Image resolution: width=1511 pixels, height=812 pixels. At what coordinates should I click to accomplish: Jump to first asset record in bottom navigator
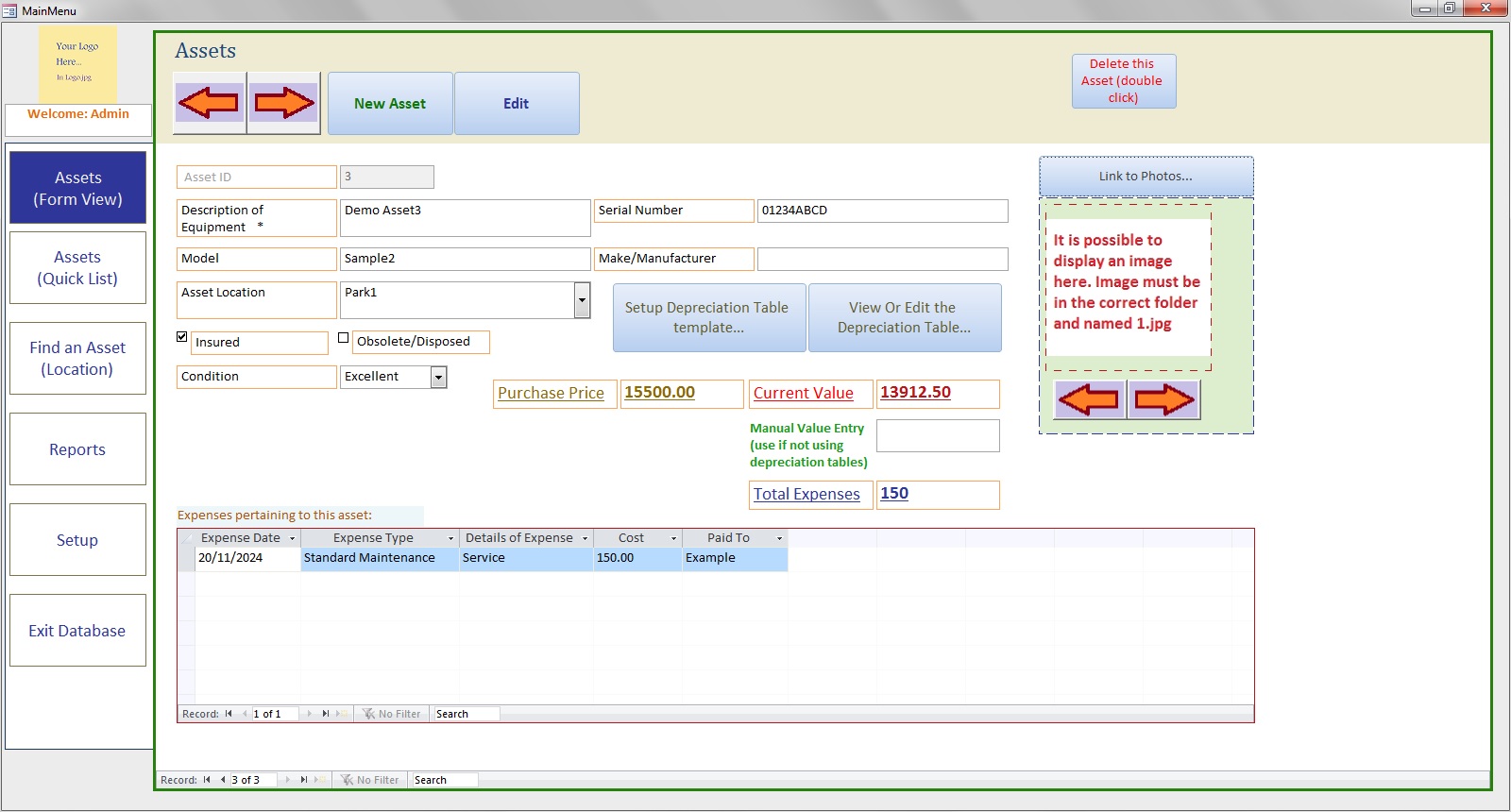(207, 780)
